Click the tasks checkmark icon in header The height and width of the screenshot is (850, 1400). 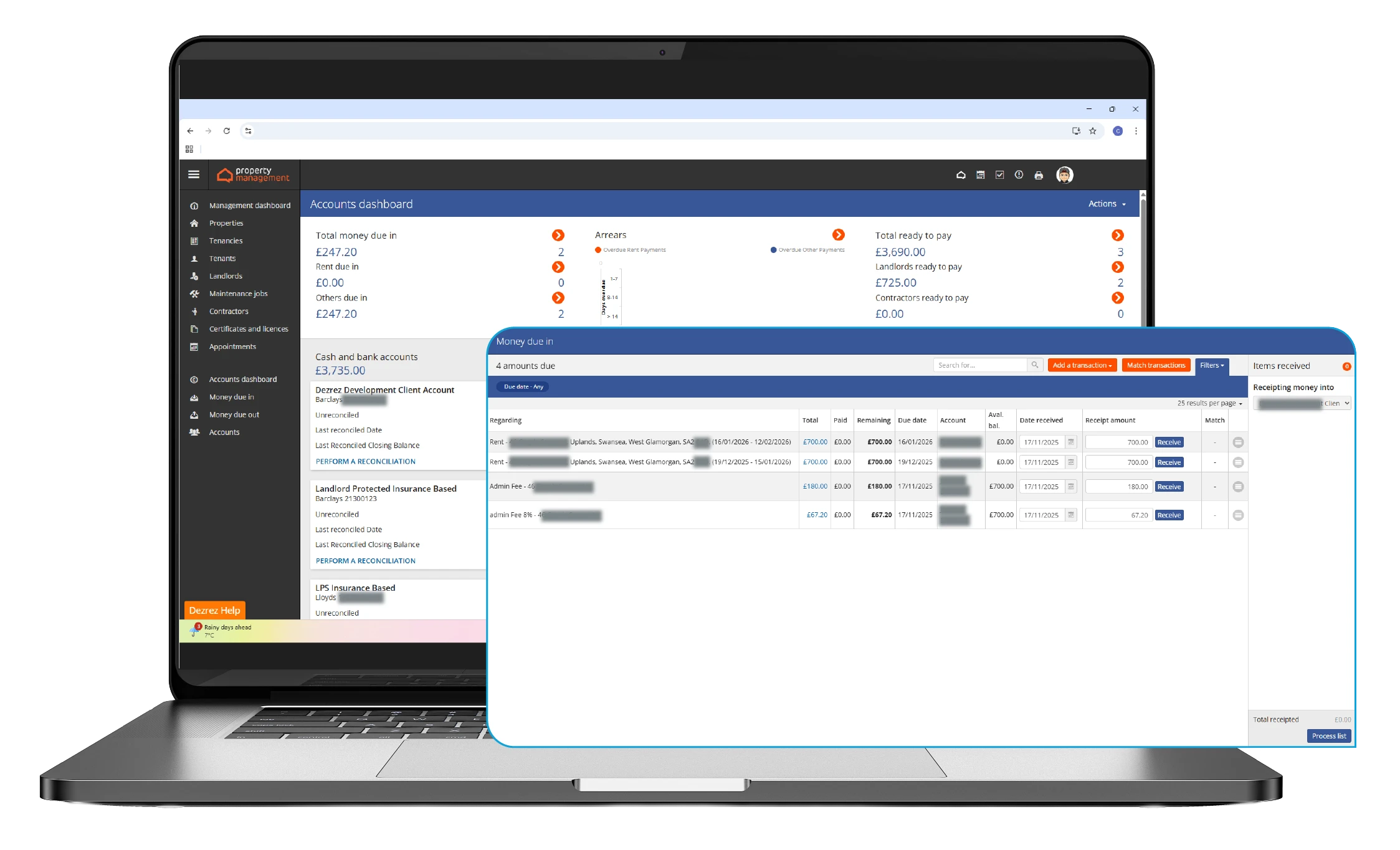[999, 175]
